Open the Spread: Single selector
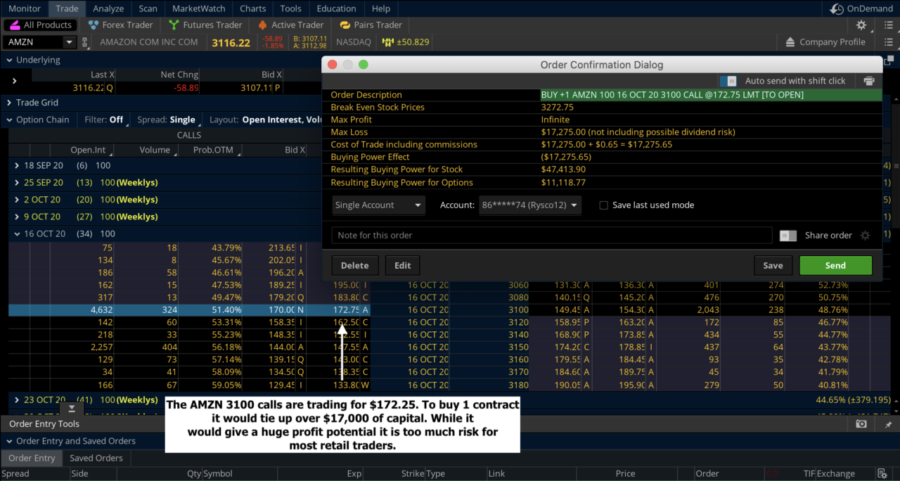This screenshot has height=481, width=900. click(x=168, y=119)
